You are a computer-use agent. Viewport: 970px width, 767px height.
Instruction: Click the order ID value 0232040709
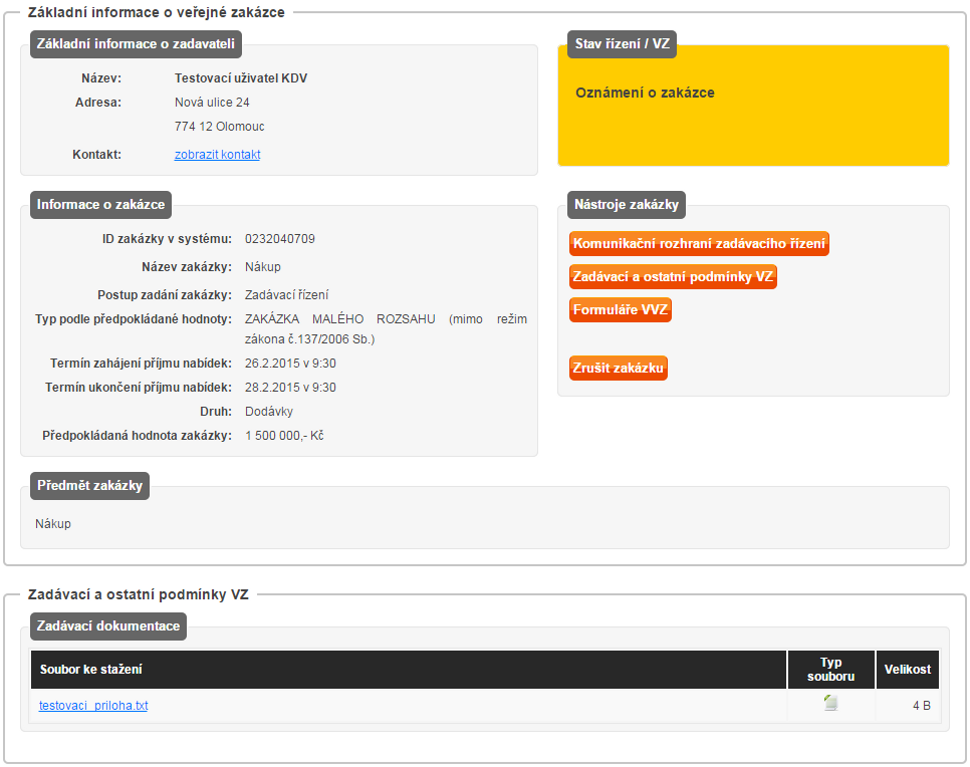[279, 239]
